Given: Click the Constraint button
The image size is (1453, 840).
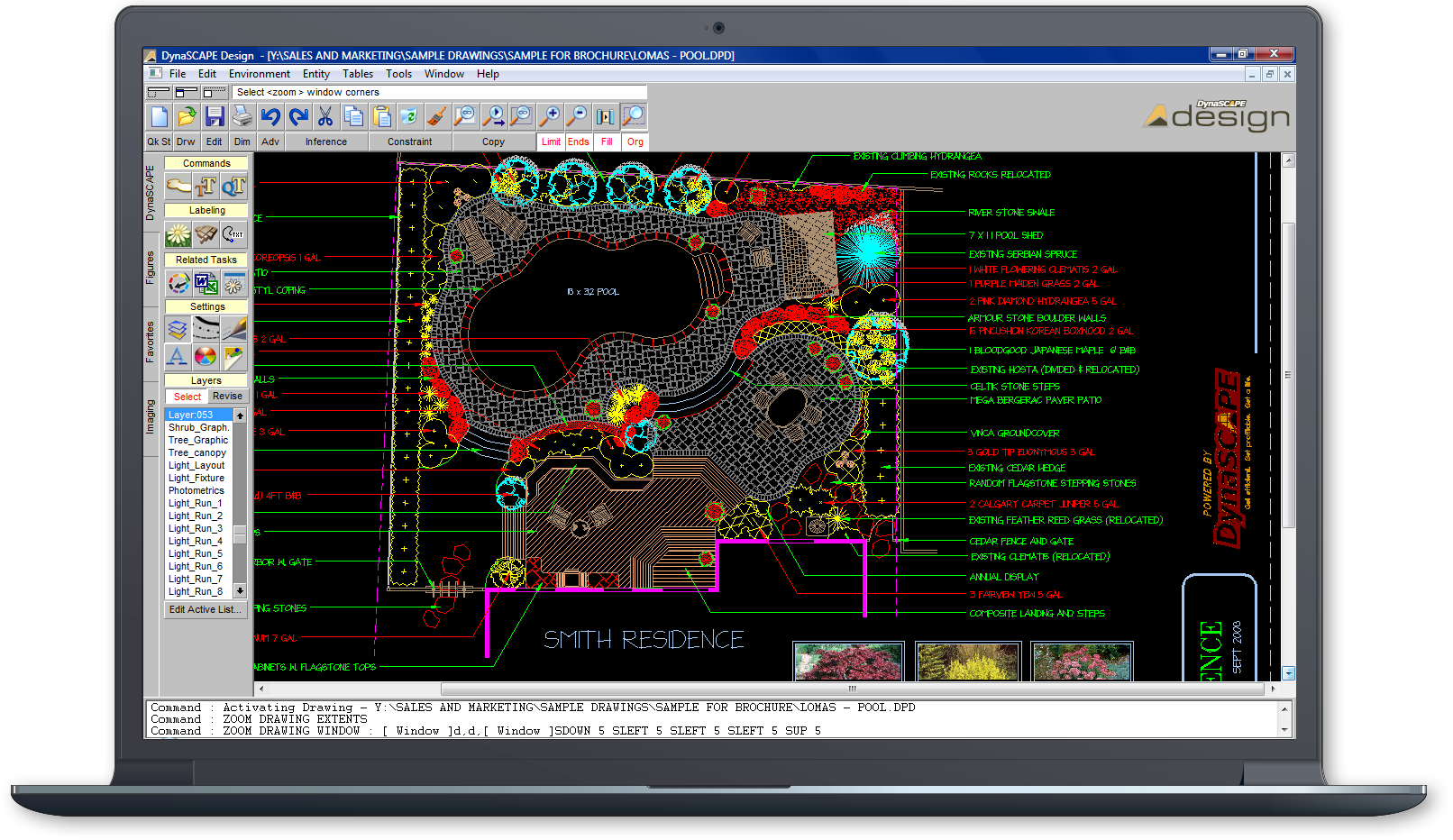Looking at the screenshot, I should pyautogui.click(x=409, y=142).
